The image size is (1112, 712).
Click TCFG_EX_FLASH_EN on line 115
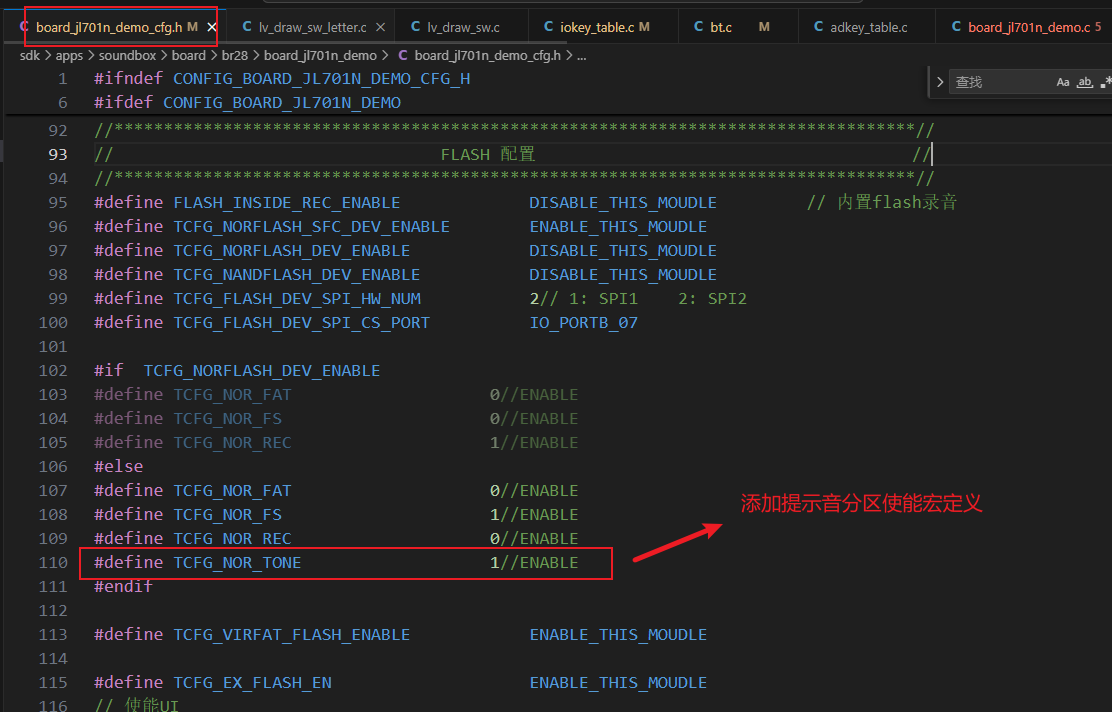[x=252, y=682]
